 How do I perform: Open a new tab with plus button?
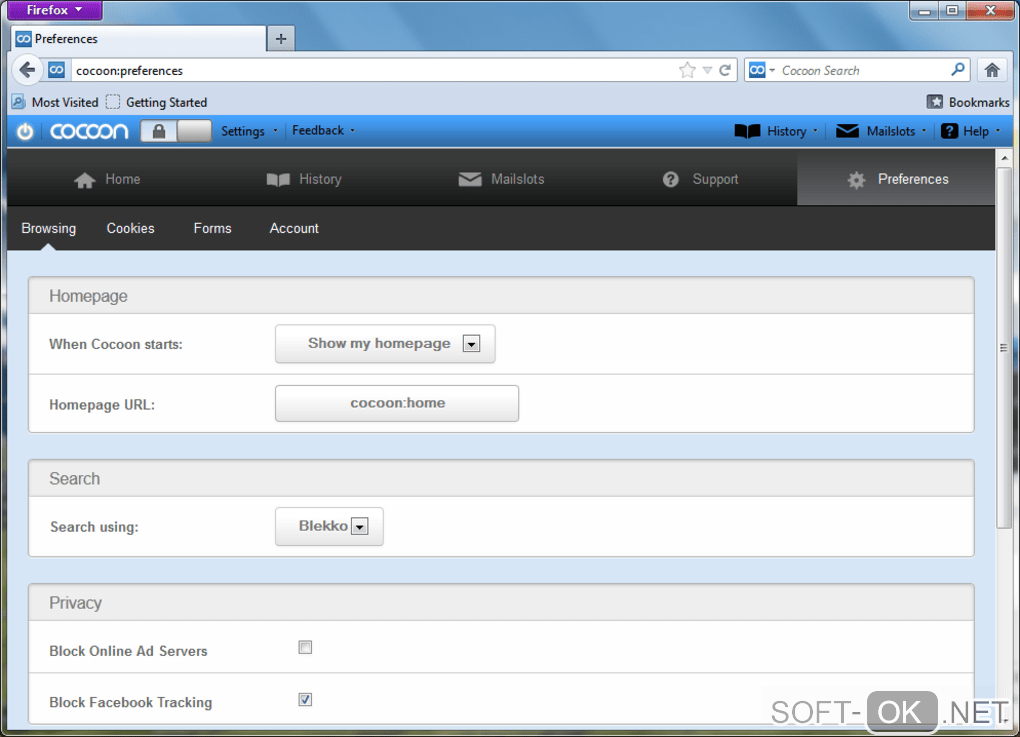click(281, 39)
